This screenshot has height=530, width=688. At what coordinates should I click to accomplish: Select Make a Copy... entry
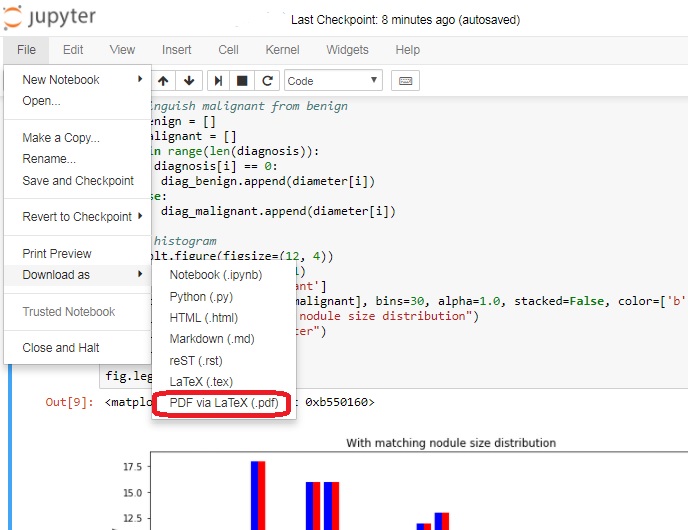coord(77,138)
